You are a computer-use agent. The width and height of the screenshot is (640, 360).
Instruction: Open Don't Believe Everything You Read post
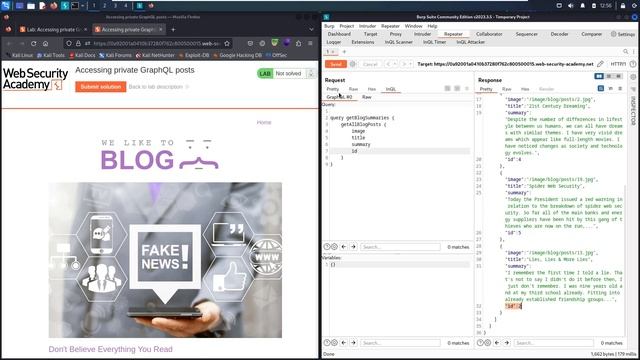[x=111, y=349]
